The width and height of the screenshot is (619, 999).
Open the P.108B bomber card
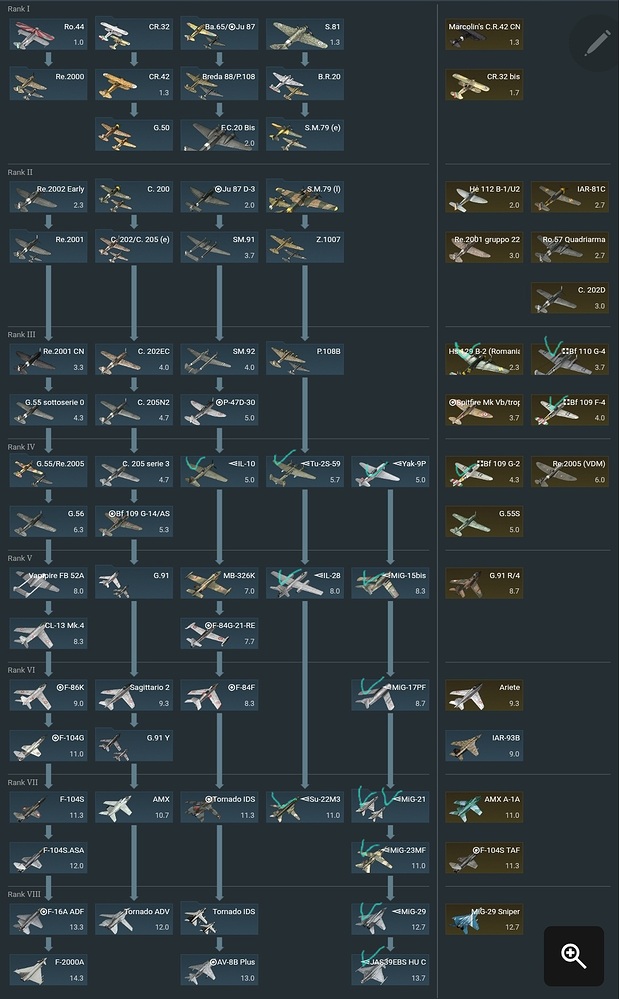tap(304, 359)
